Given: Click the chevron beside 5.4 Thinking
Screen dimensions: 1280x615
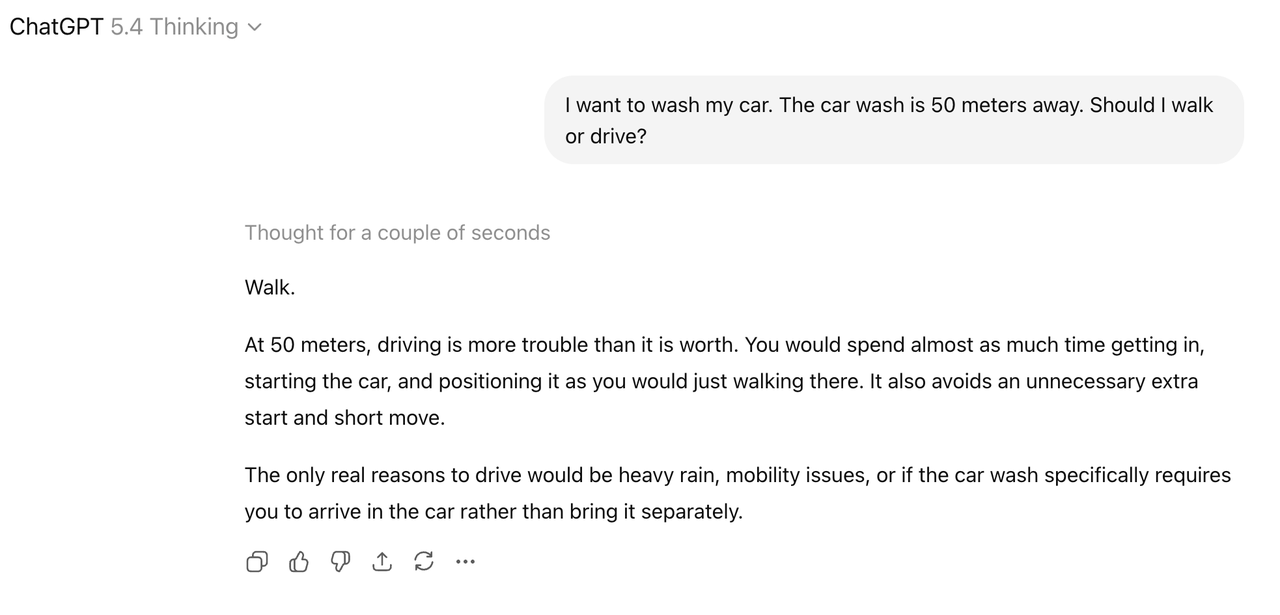Looking at the screenshot, I should (254, 28).
